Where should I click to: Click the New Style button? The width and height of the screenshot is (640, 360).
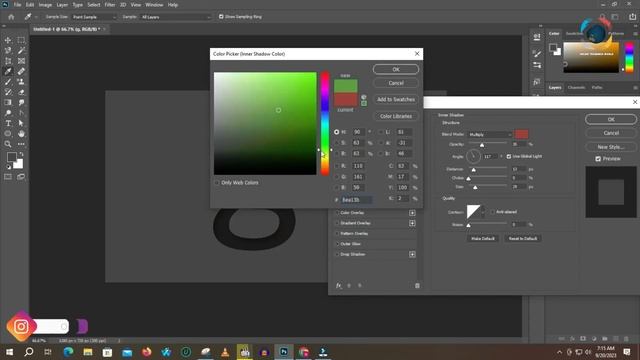click(x=611, y=147)
